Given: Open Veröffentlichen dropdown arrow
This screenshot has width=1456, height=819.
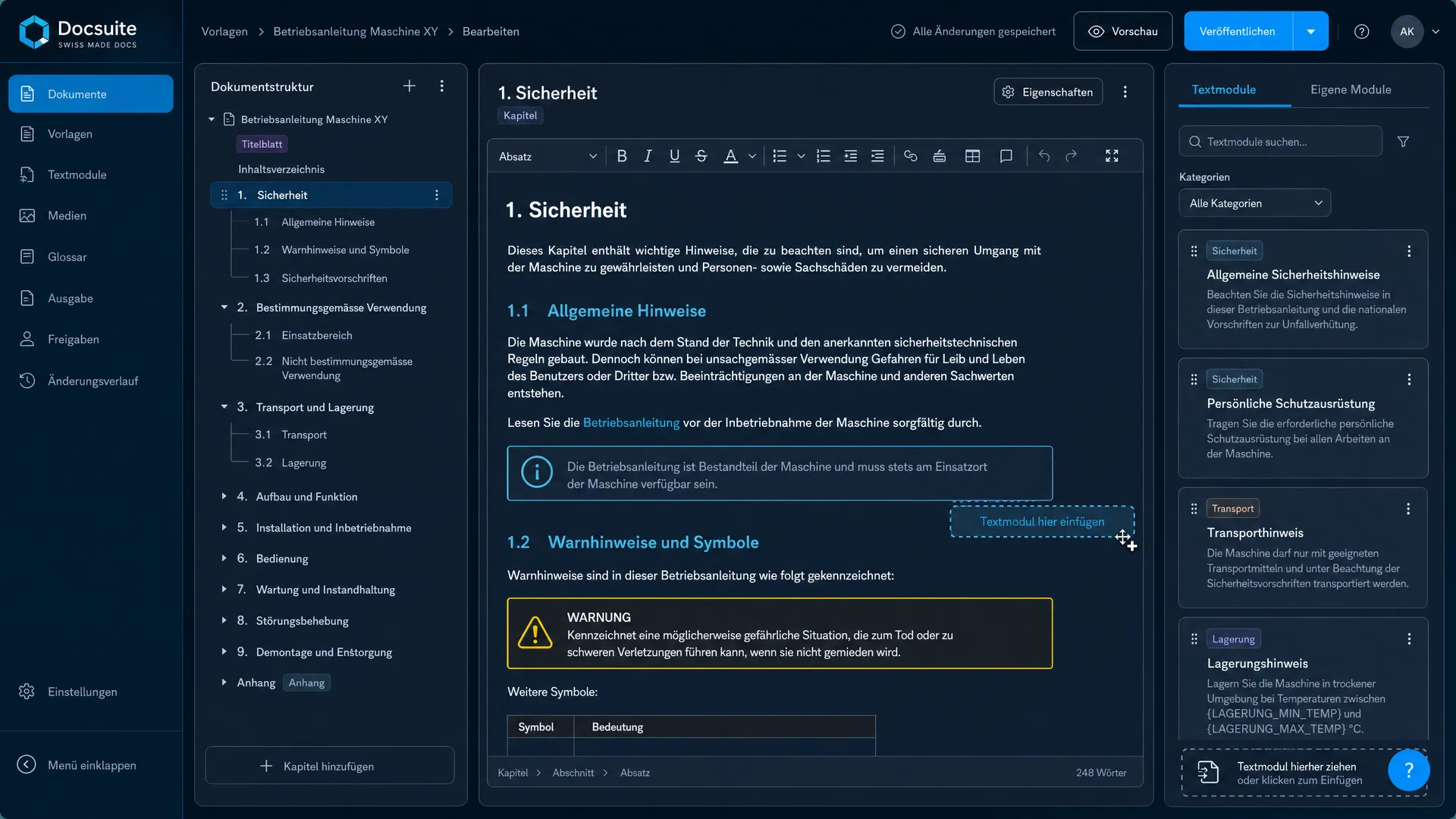Looking at the screenshot, I should (x=1311, y=32).
